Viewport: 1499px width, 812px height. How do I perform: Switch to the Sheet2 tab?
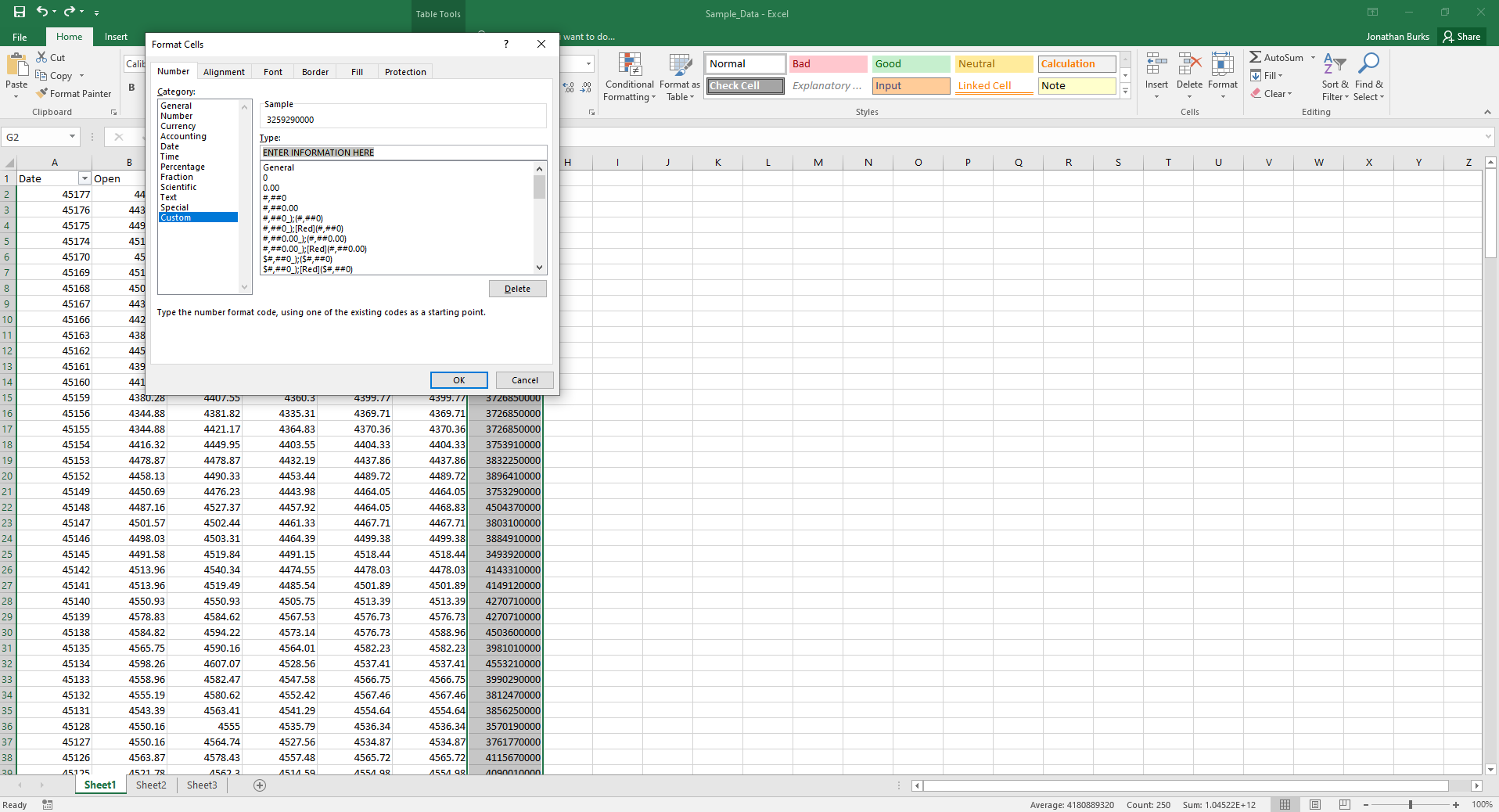(x=150, y=785)
